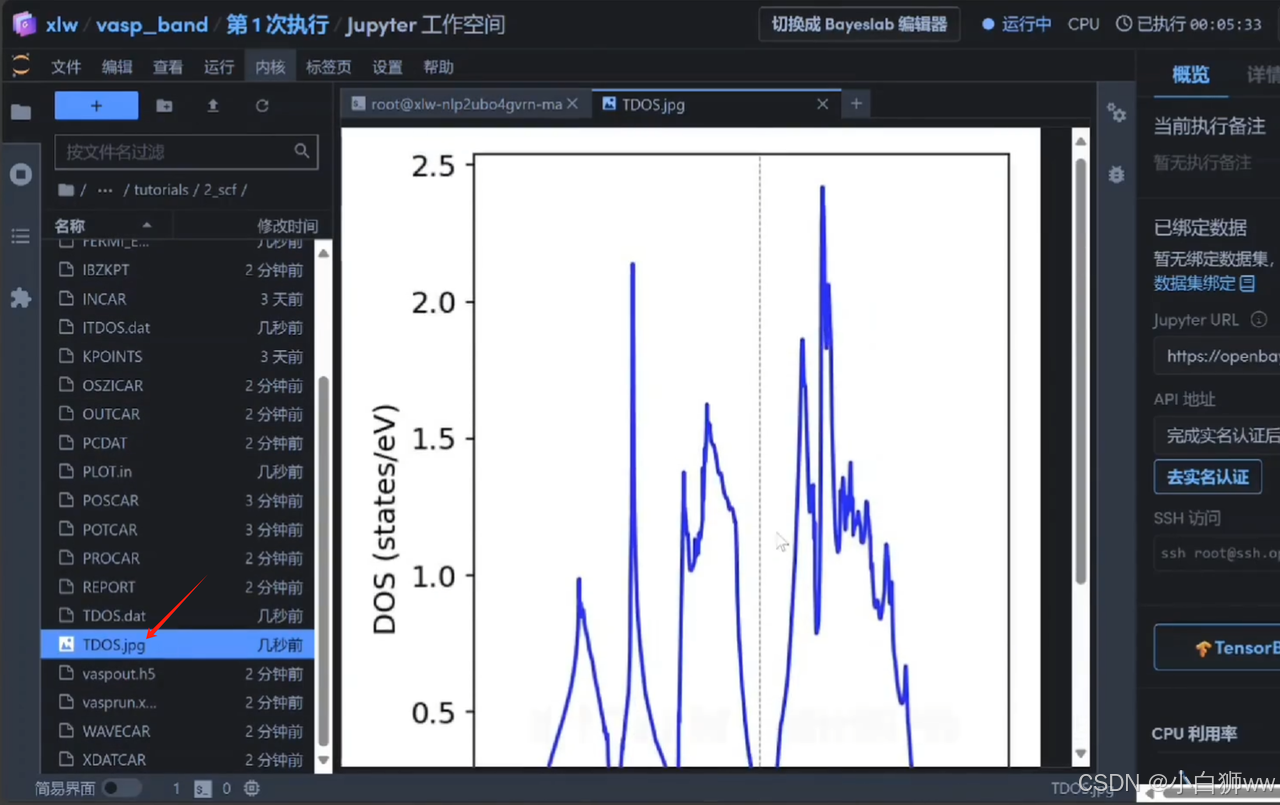This screenshot has height=805, width=1280.
Task: Click the tutorials breadcrumb
Action: 161,189
